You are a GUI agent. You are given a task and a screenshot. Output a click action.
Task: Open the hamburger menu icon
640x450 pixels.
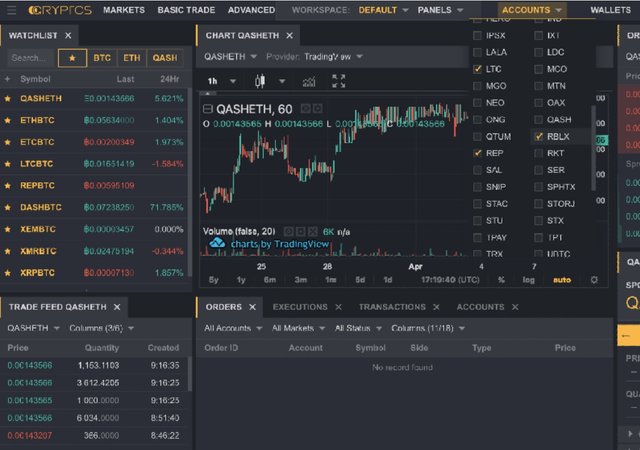[x=11, y=10]
